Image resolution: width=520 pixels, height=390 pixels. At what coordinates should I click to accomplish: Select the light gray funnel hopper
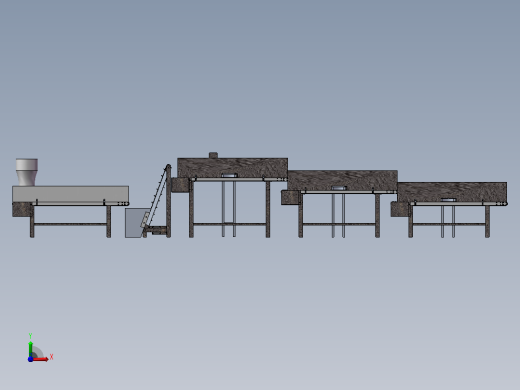pyautogui.click(x=27, y=172)
